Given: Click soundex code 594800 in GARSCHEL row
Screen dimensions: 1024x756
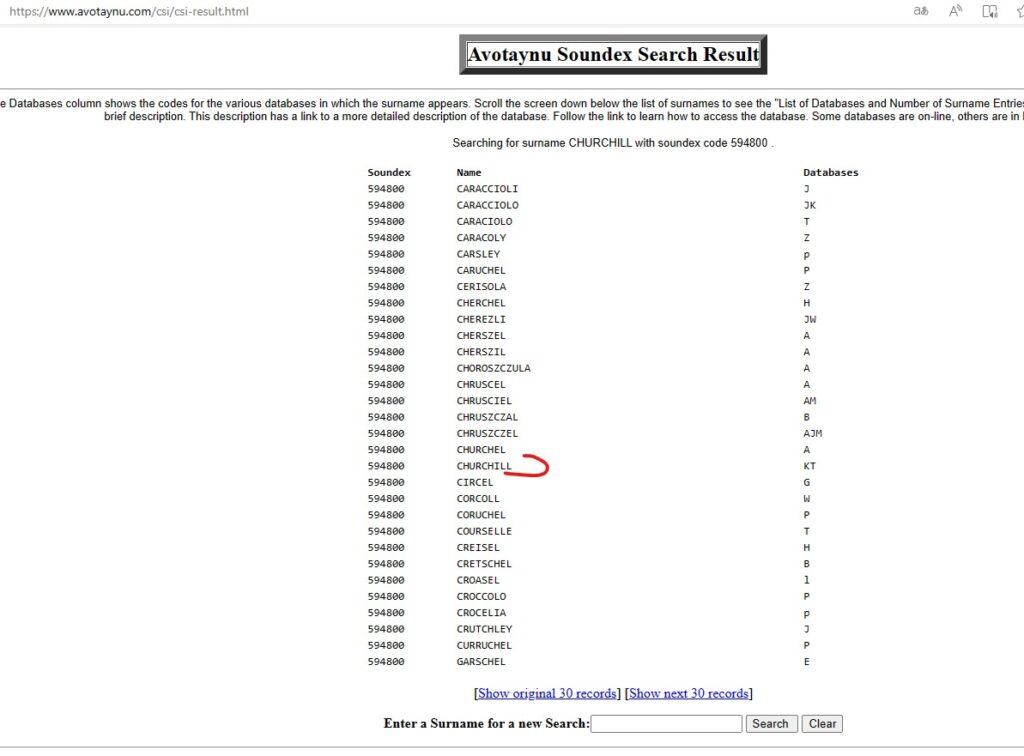Looking at the screenshot, I should 386,662.
